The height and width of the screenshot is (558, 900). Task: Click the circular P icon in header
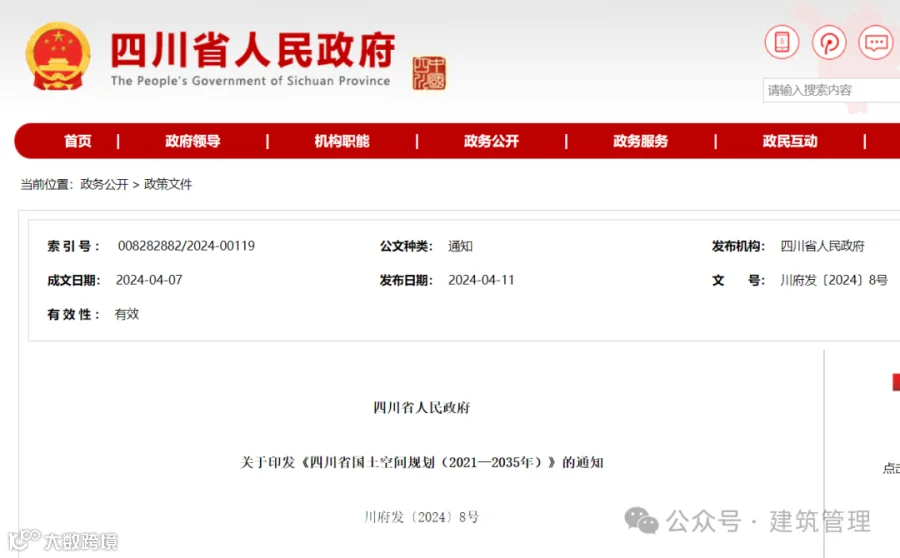[x=829, y=42]
